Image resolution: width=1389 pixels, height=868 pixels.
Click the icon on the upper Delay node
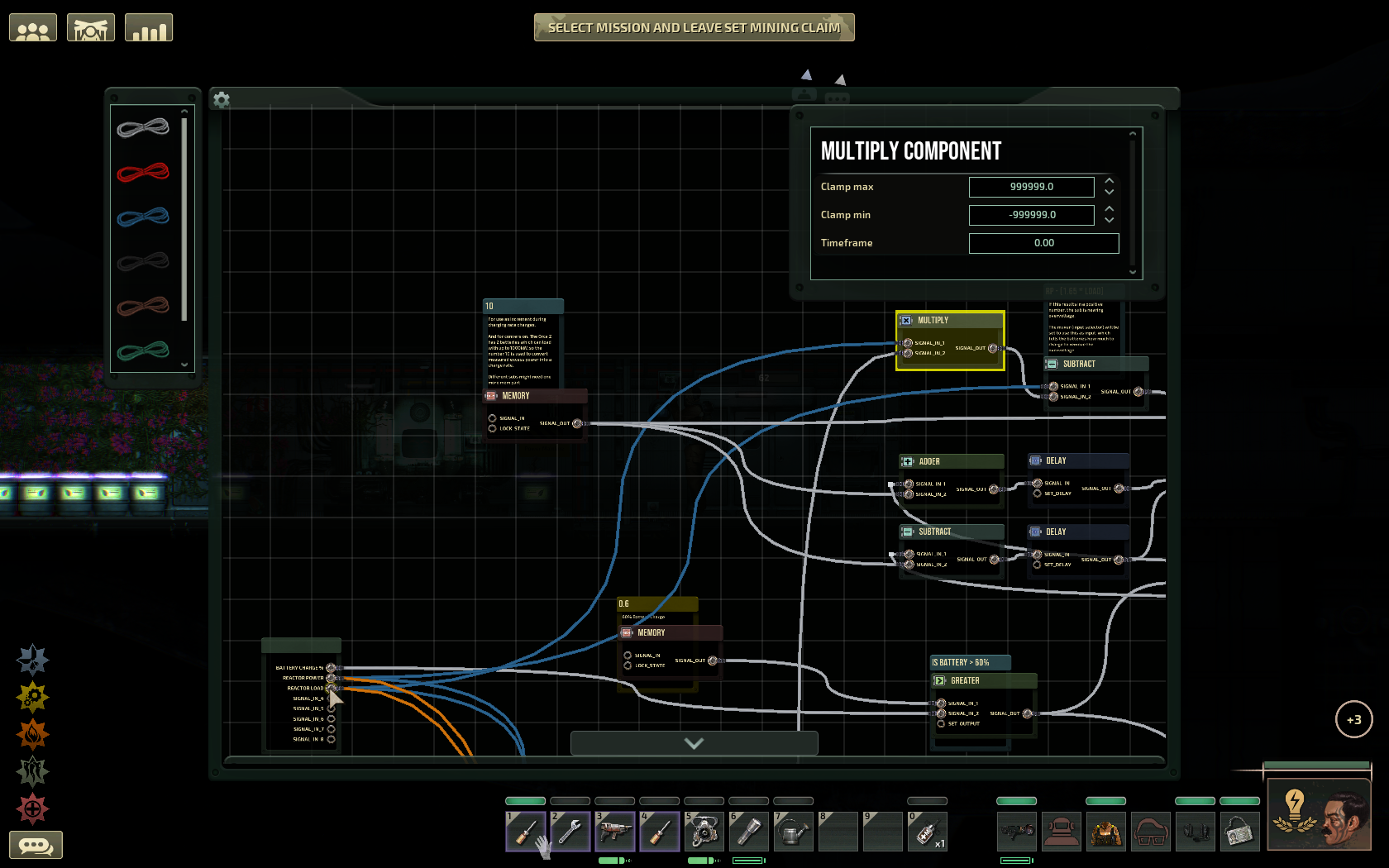point(1035,461)
